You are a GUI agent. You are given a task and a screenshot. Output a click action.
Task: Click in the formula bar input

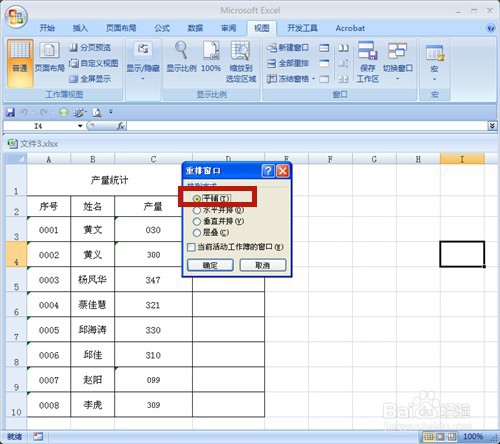(x=307, y=126)
